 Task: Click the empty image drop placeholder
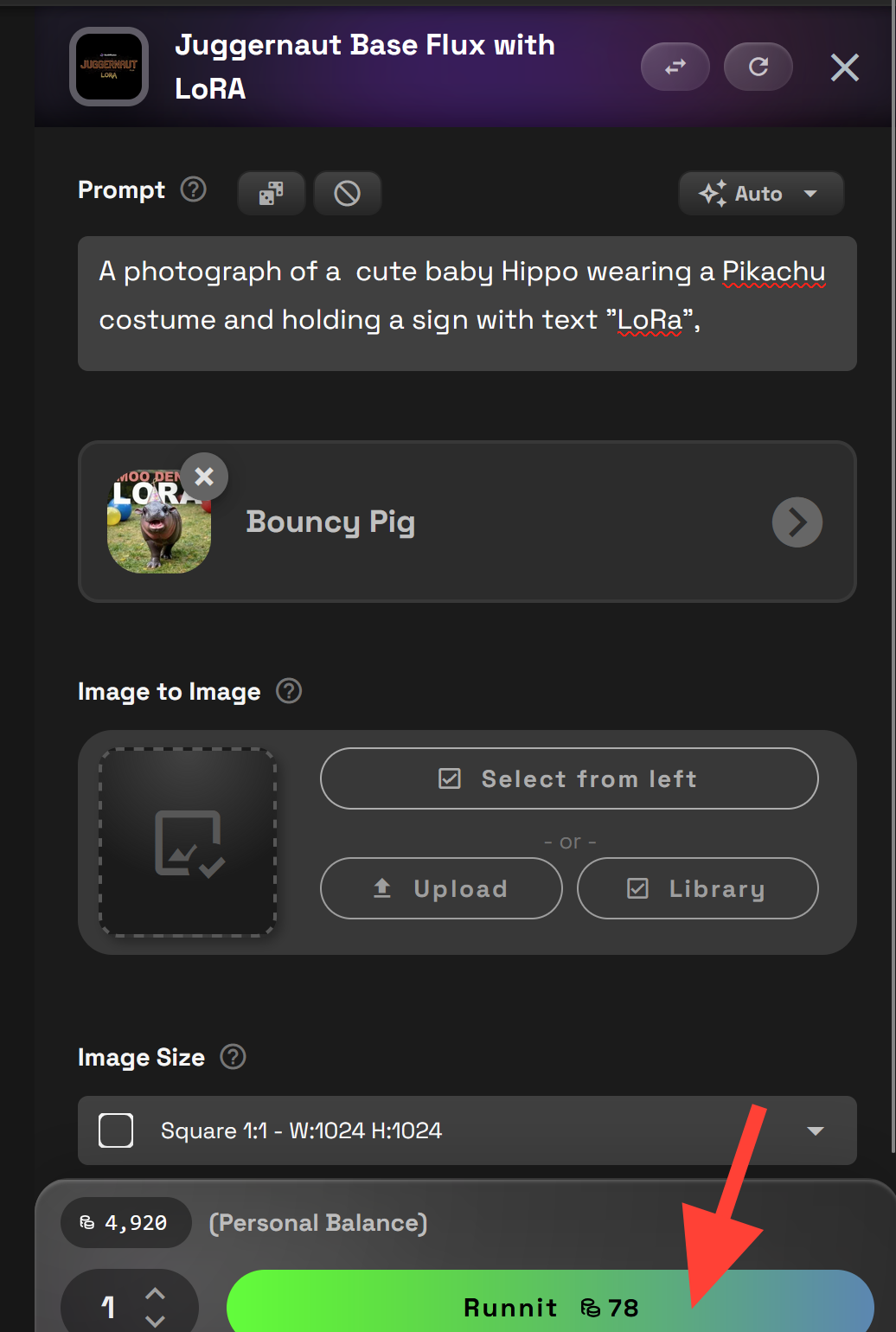pos(188,842)
